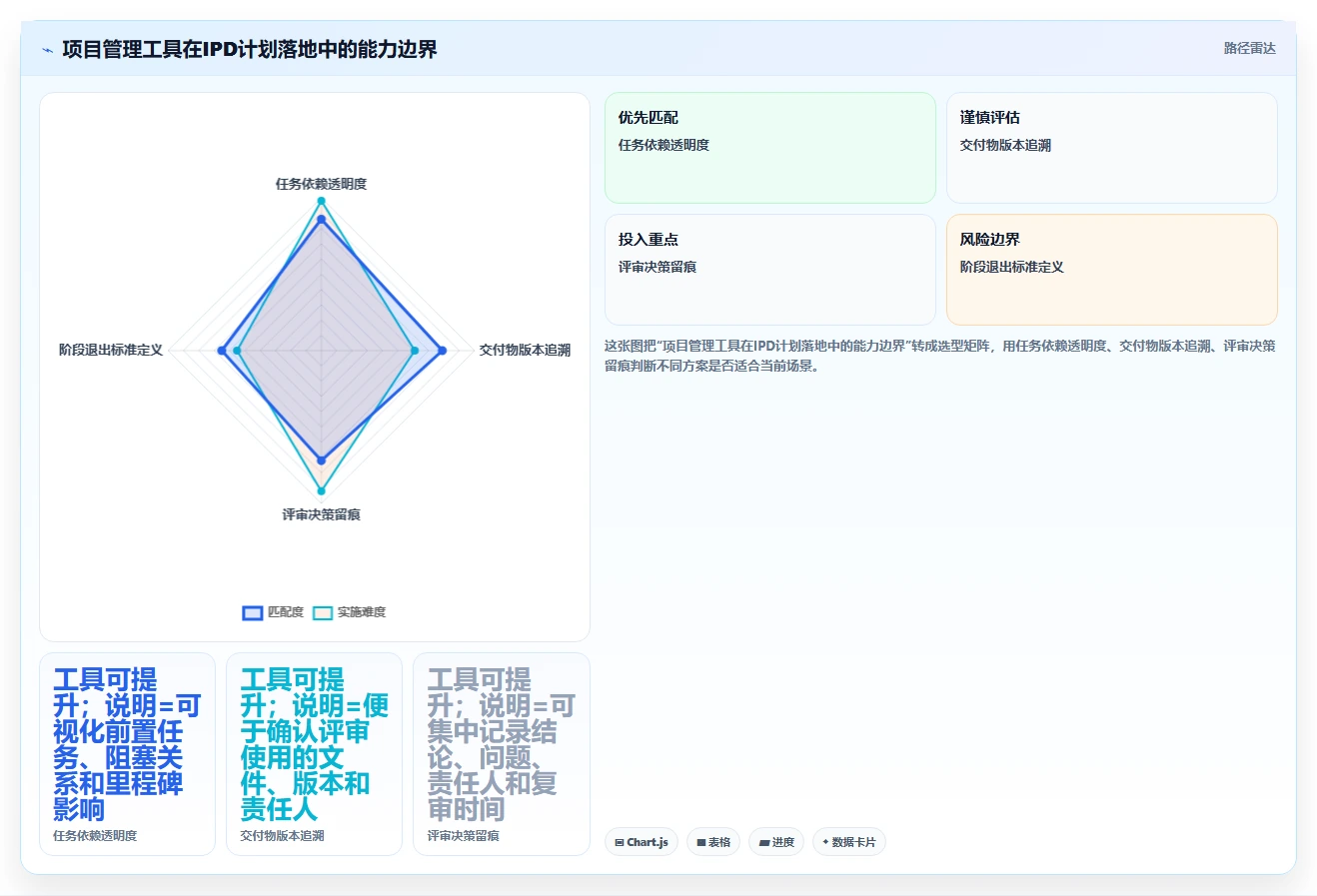Click the 交付物版本追溯 radar axis label
Screen dimensions: 1317x896
(525, 350)
